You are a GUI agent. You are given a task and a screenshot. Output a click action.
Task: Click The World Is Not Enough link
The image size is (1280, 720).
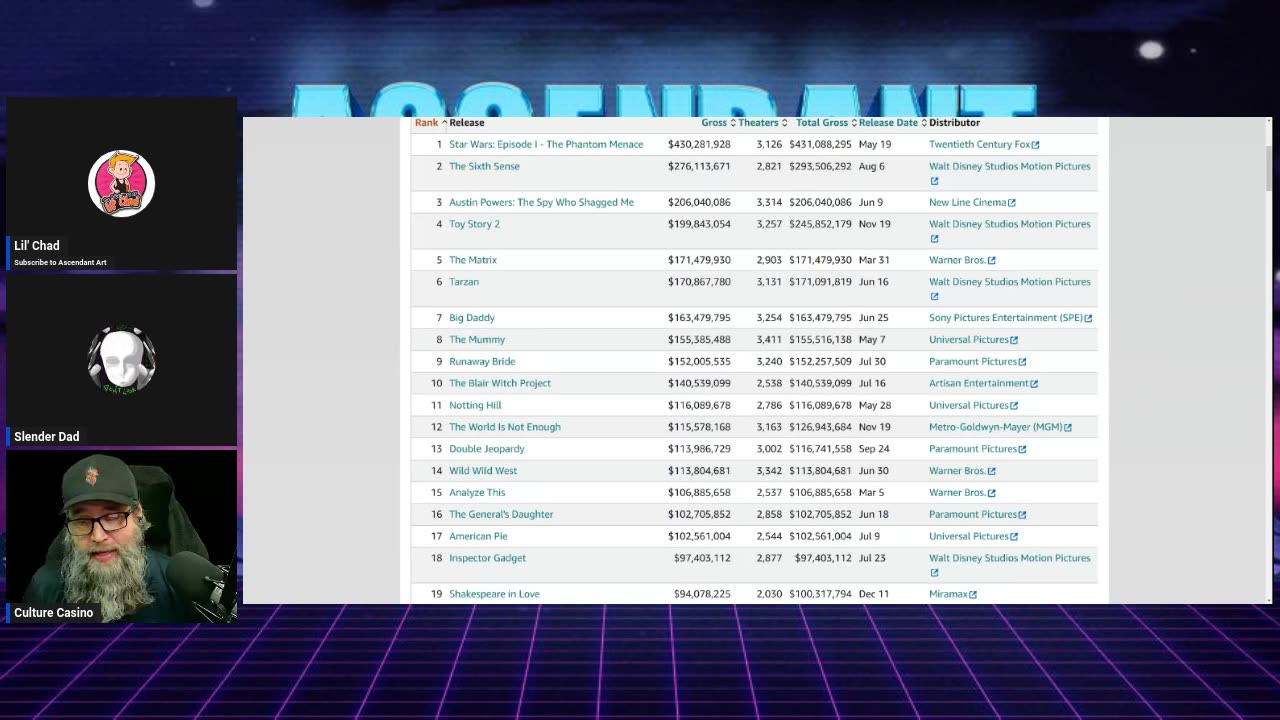coord(505,428)
